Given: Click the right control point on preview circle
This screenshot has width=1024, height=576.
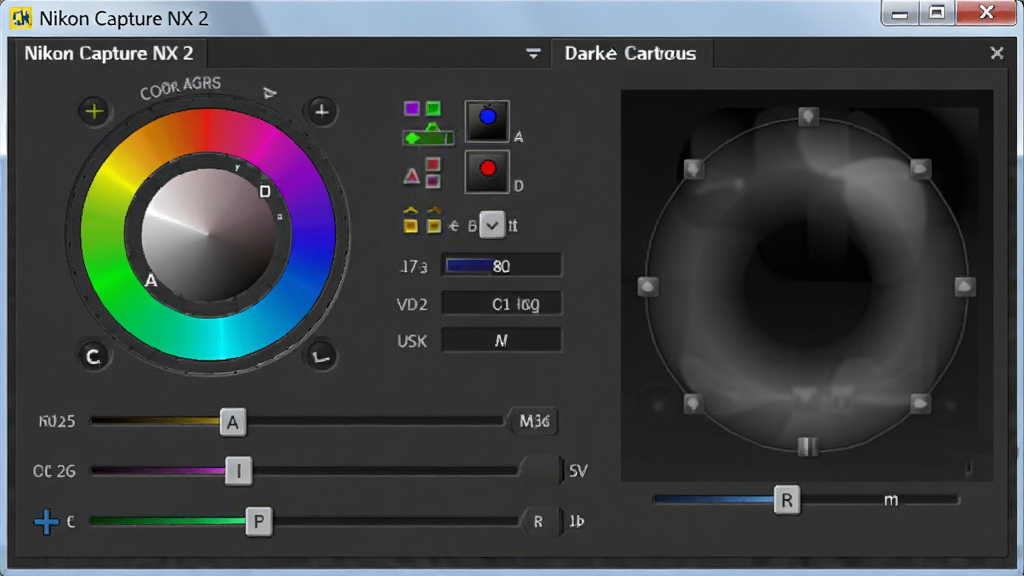Looking at the screenshot, I should tap(965, 286).
